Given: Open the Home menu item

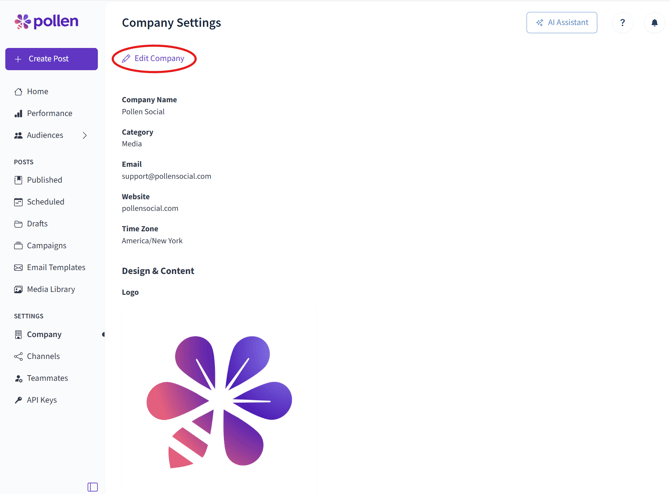Looking at the screenshot, I should pos(38,91).
